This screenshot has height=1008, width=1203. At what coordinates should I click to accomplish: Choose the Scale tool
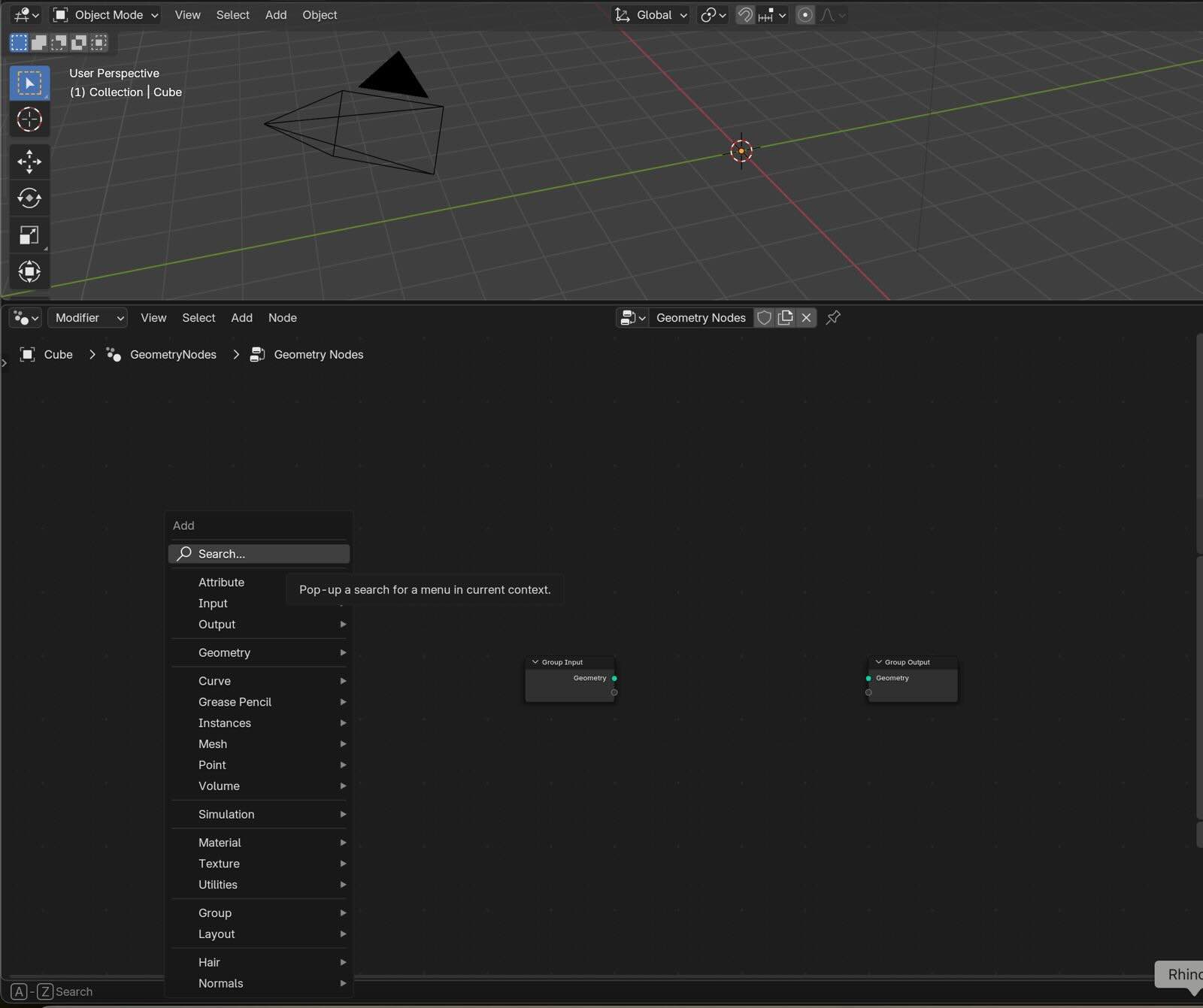click(29, 235)
